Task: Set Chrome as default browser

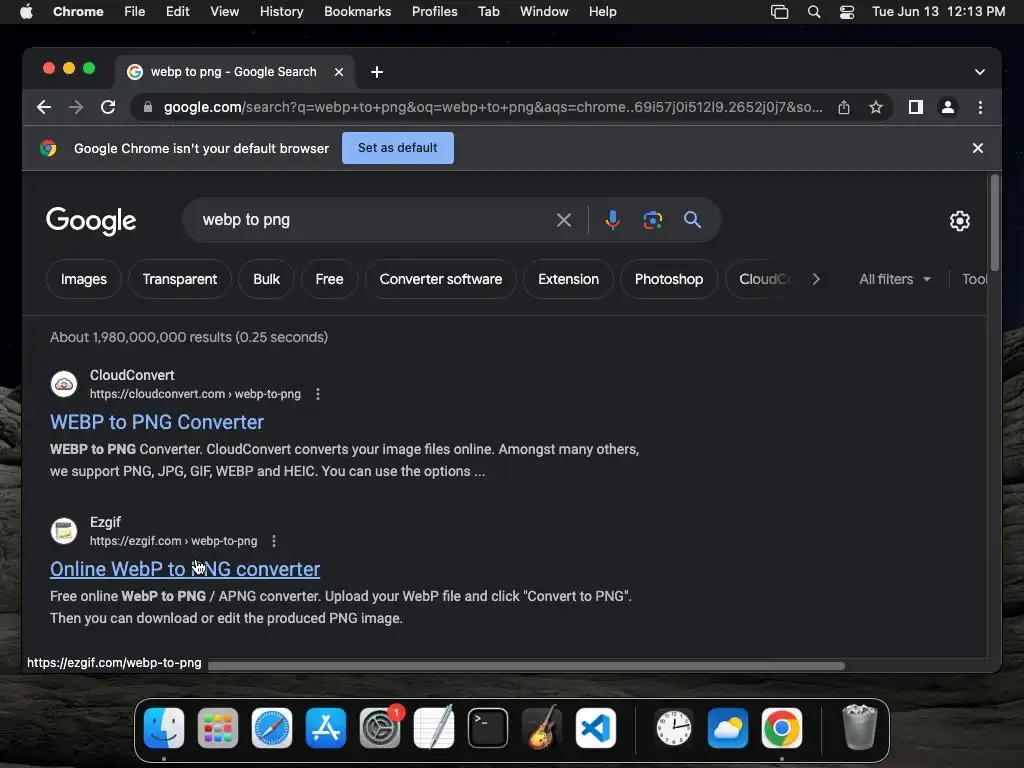Action: [x=398, y=148]
